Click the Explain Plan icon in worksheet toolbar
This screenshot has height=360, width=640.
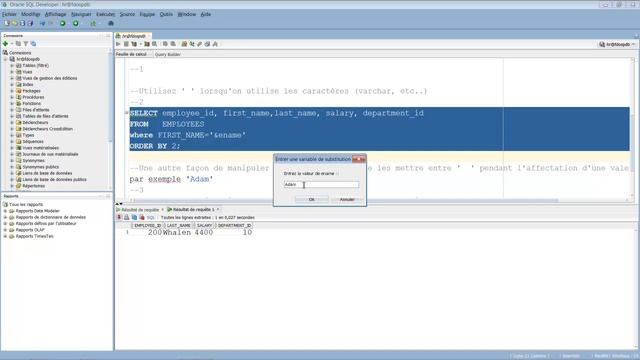(x=134, y=44)
